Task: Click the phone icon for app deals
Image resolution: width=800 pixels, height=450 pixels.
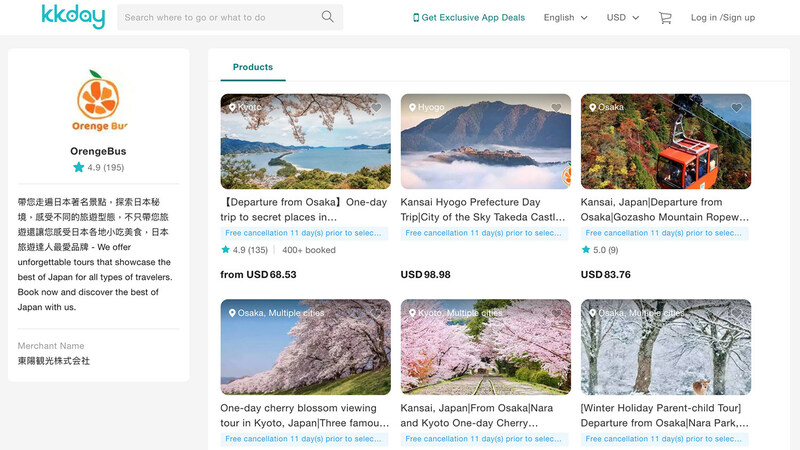Action: [416, 17]
